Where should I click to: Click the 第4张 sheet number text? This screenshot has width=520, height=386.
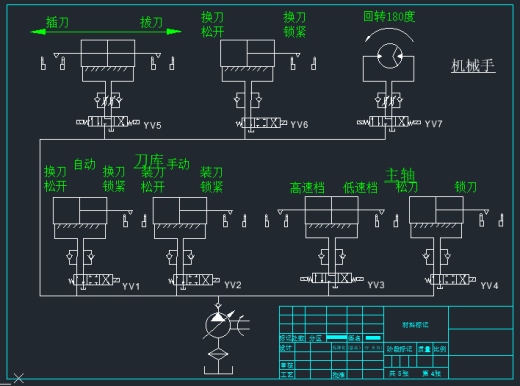(432, 373)
